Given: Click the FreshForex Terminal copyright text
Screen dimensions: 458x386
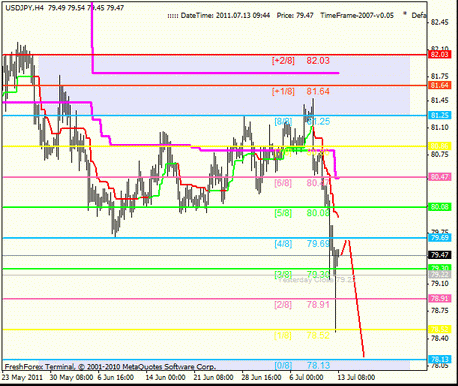Looking at the screenshot, I should pos(110,367).
